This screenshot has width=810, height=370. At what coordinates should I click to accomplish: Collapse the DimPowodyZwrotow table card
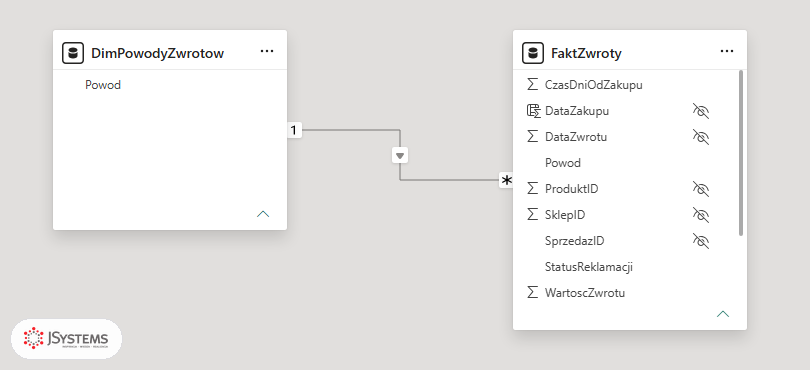click(x=263, y=214)
